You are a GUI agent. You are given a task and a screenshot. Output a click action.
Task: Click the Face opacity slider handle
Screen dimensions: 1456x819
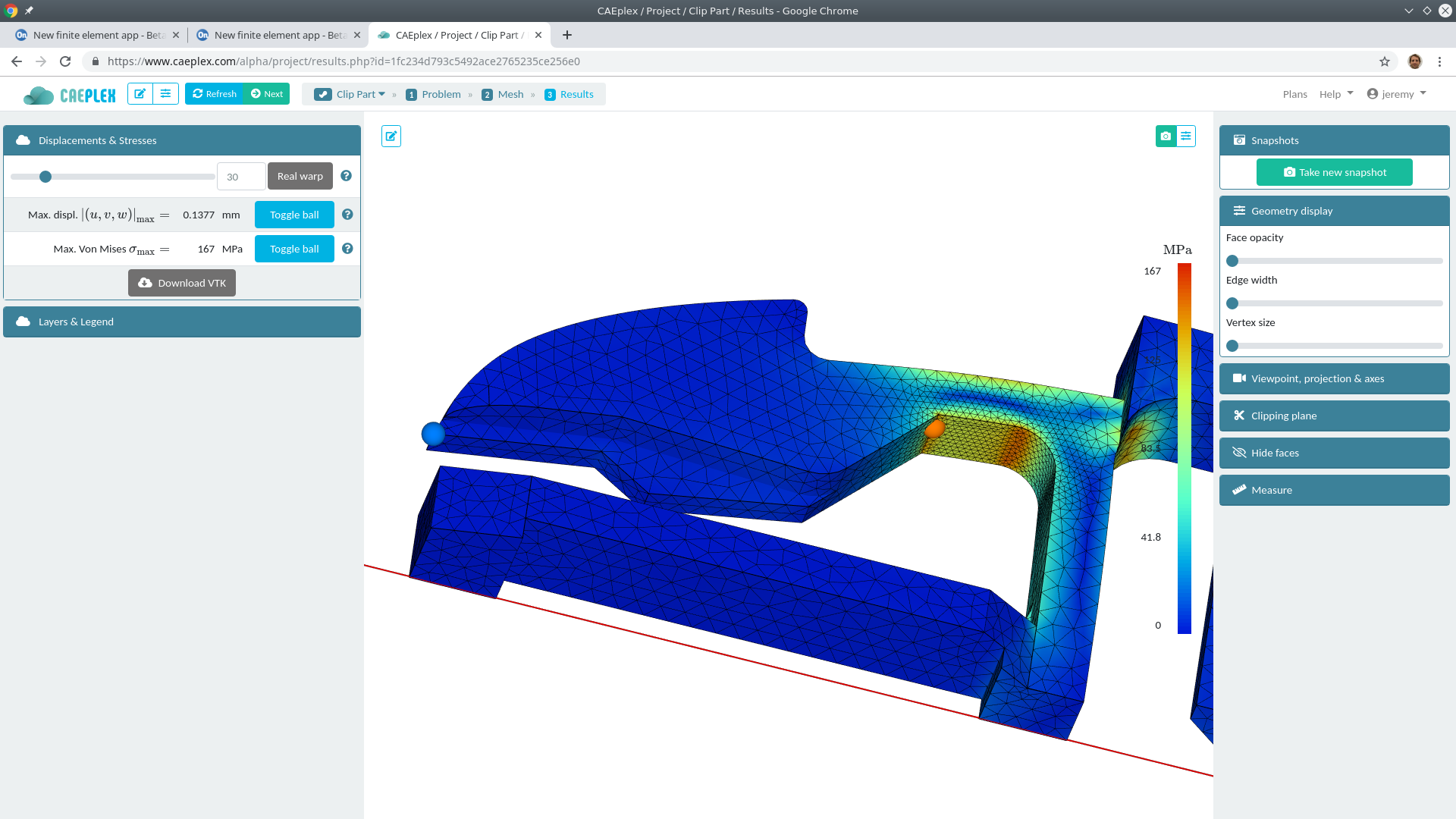[1232, 261]
